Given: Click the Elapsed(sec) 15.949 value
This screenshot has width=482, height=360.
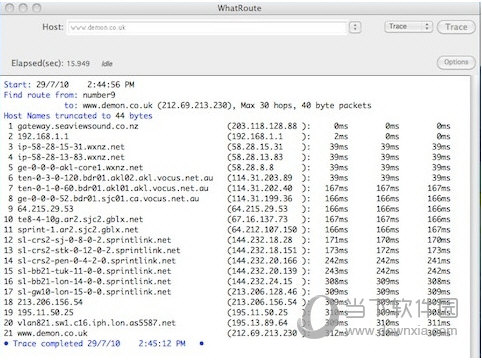Looking at the screenshot, I should pos(78,63).
